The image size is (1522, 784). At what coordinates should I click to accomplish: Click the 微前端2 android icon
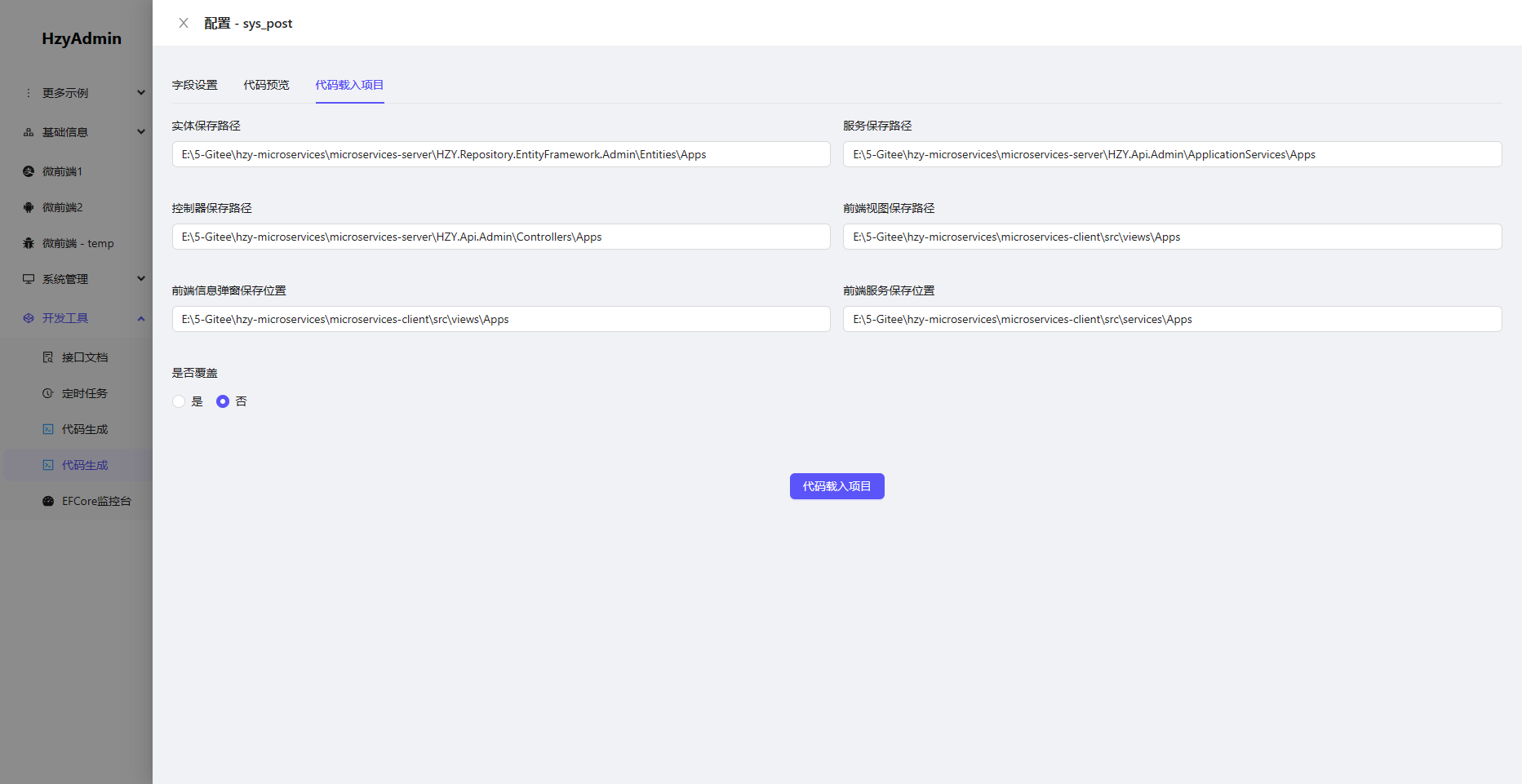(x=29, y=207)
